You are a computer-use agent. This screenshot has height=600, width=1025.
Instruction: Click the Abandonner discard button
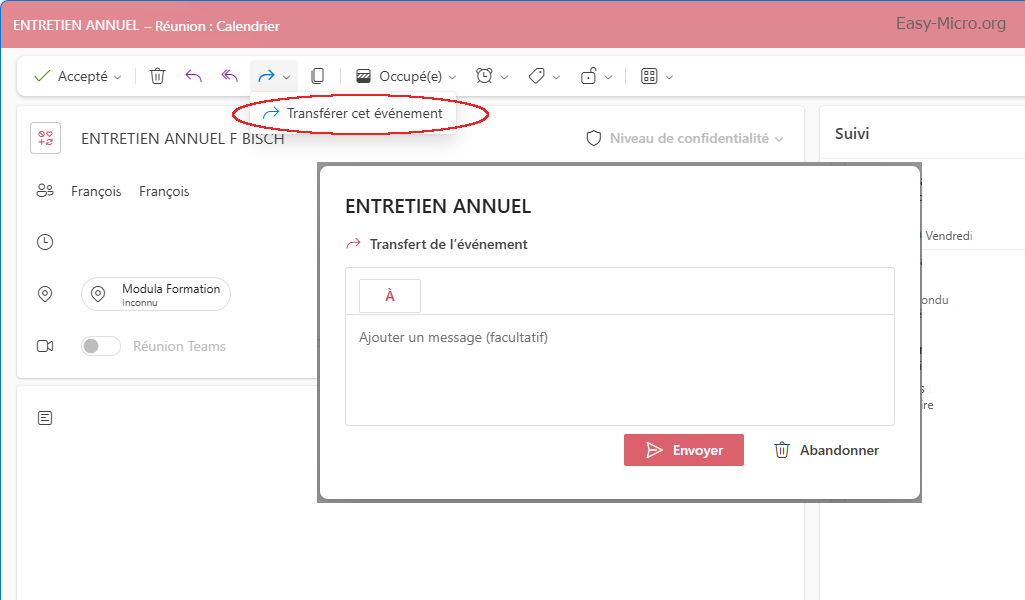[x=827, y=450]
